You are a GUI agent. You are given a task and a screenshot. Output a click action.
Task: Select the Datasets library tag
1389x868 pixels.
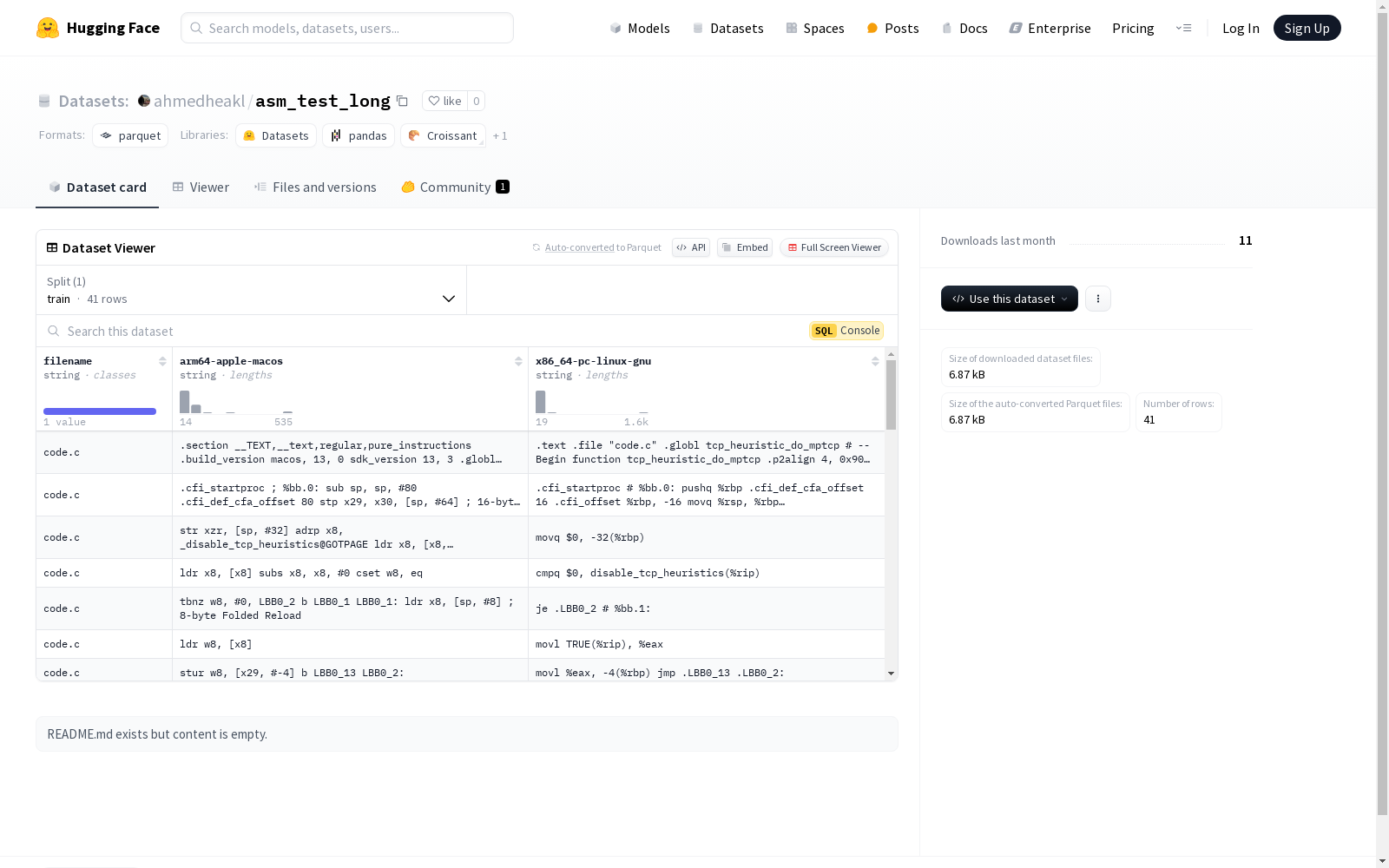(x=276, y=135)
